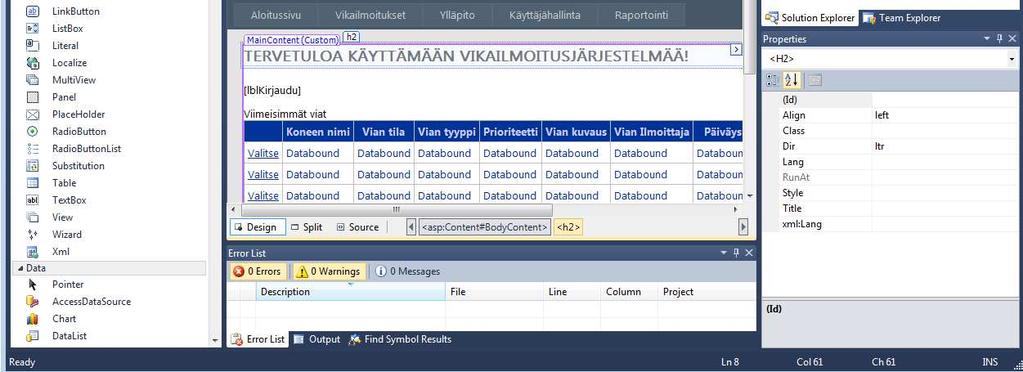The height and width of the screenshot is (372, 1023).
Task: Pick the DataList control icon
Action: pyautogui.click(x=33, y=336)
